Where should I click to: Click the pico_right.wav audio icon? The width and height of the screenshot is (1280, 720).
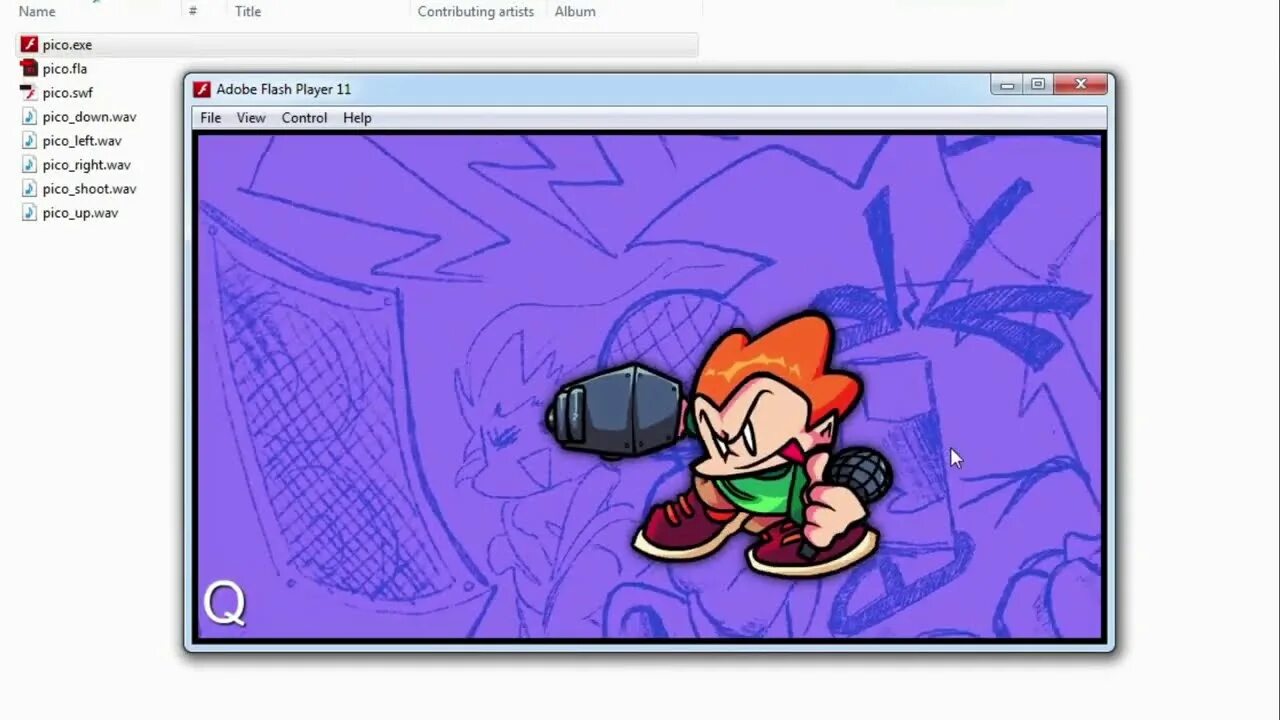click(x=29, y=165)
